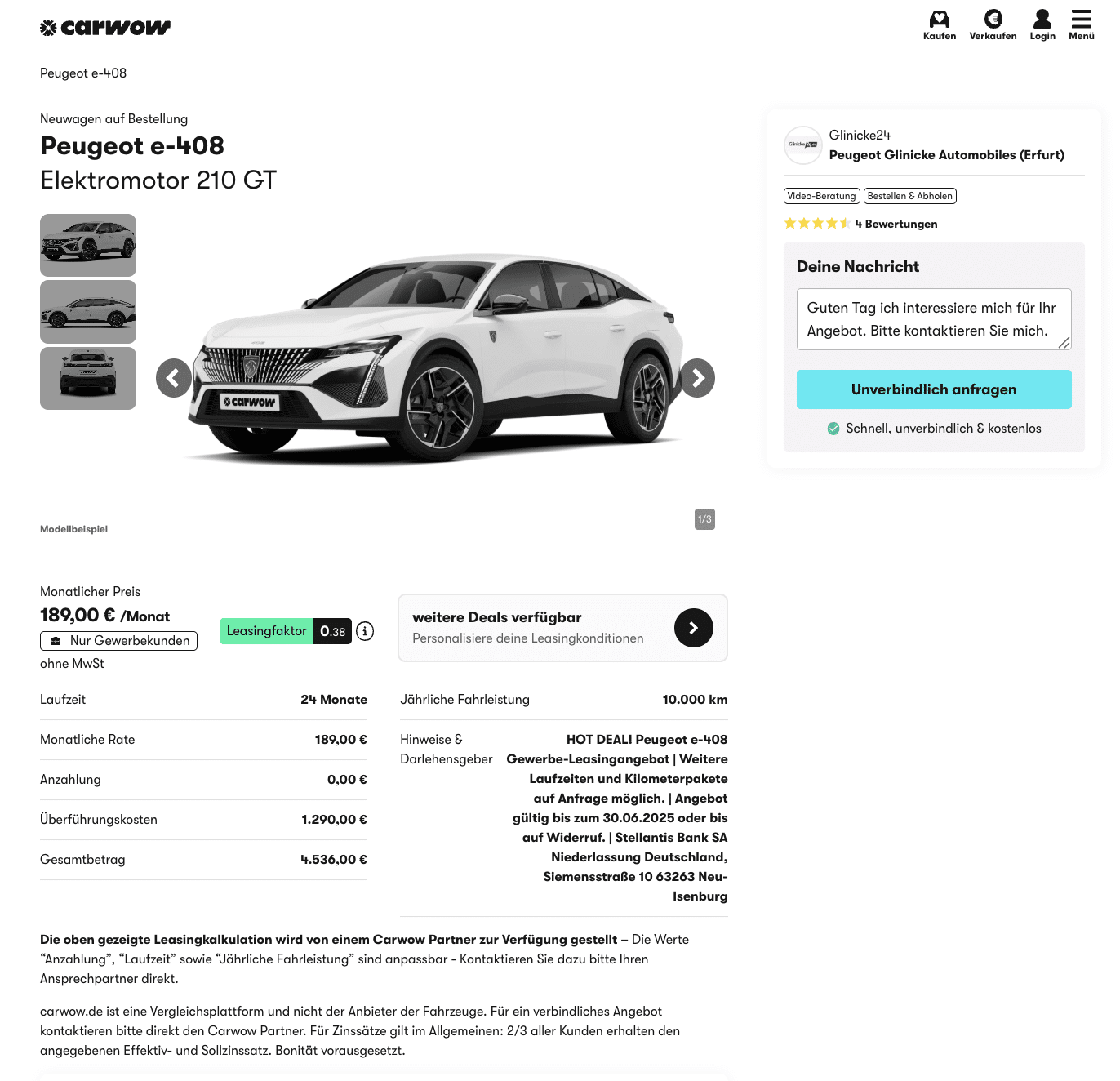Select front-angle car thumbnail

coord(88,245)
